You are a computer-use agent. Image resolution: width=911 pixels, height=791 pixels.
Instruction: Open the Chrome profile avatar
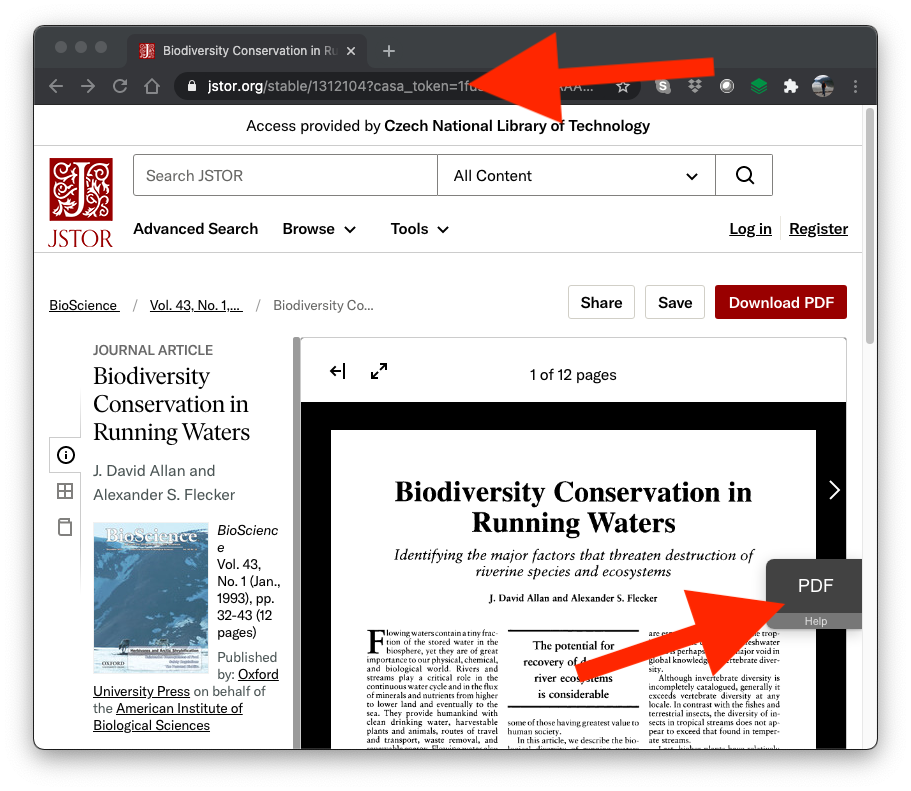823,87
